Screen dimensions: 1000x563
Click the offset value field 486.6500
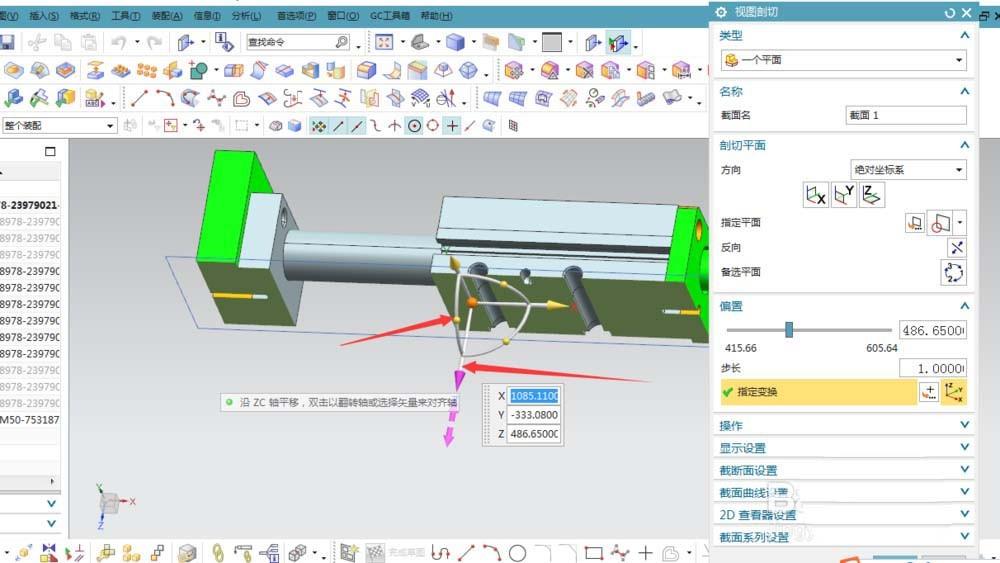coord(932,330)
